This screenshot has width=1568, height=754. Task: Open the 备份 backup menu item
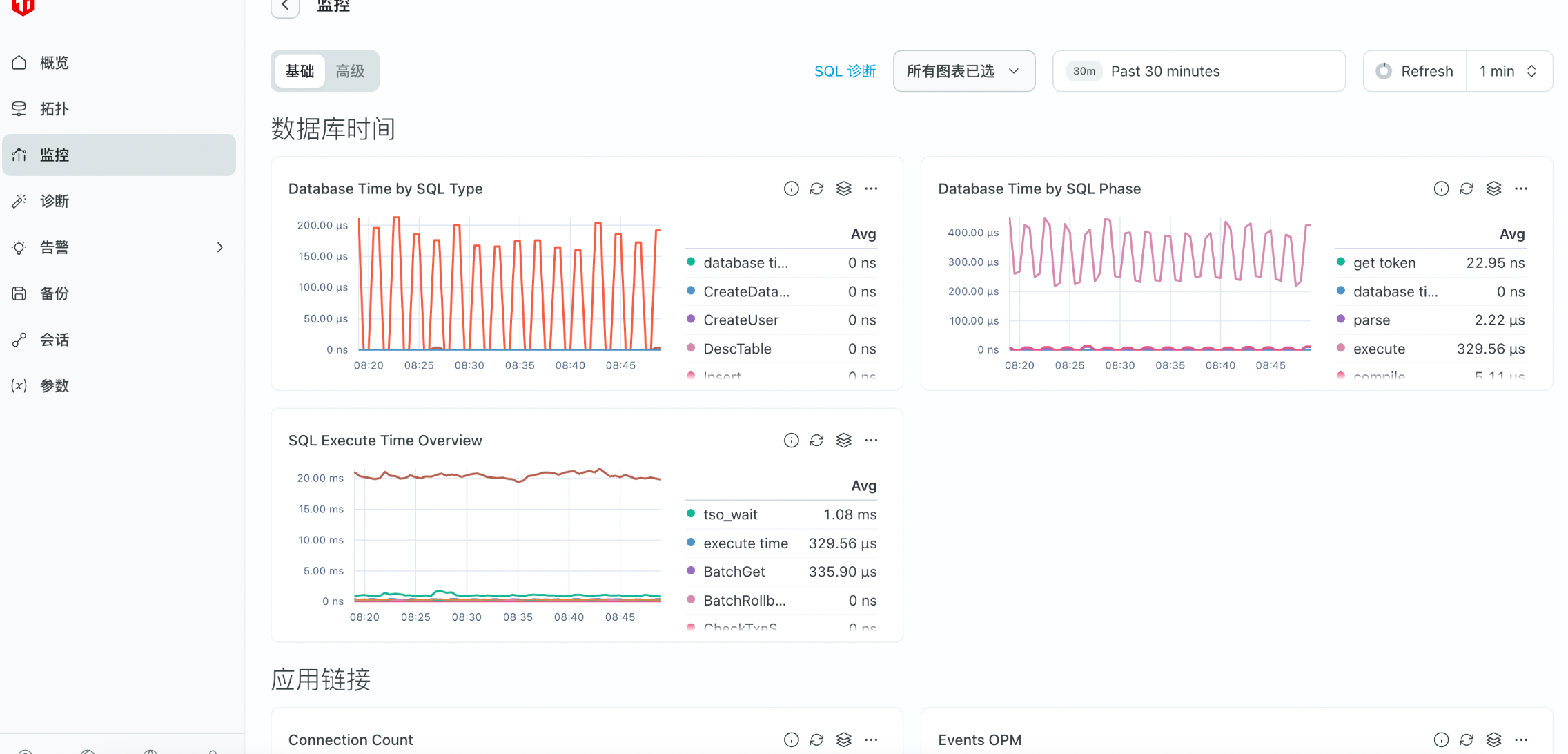[55, 293]
